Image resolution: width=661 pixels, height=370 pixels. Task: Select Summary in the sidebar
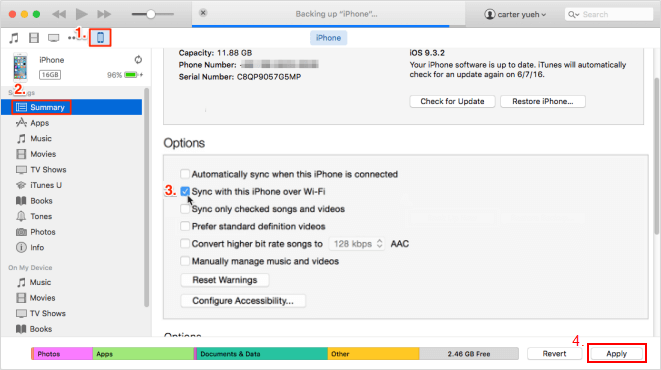[71, 107]
